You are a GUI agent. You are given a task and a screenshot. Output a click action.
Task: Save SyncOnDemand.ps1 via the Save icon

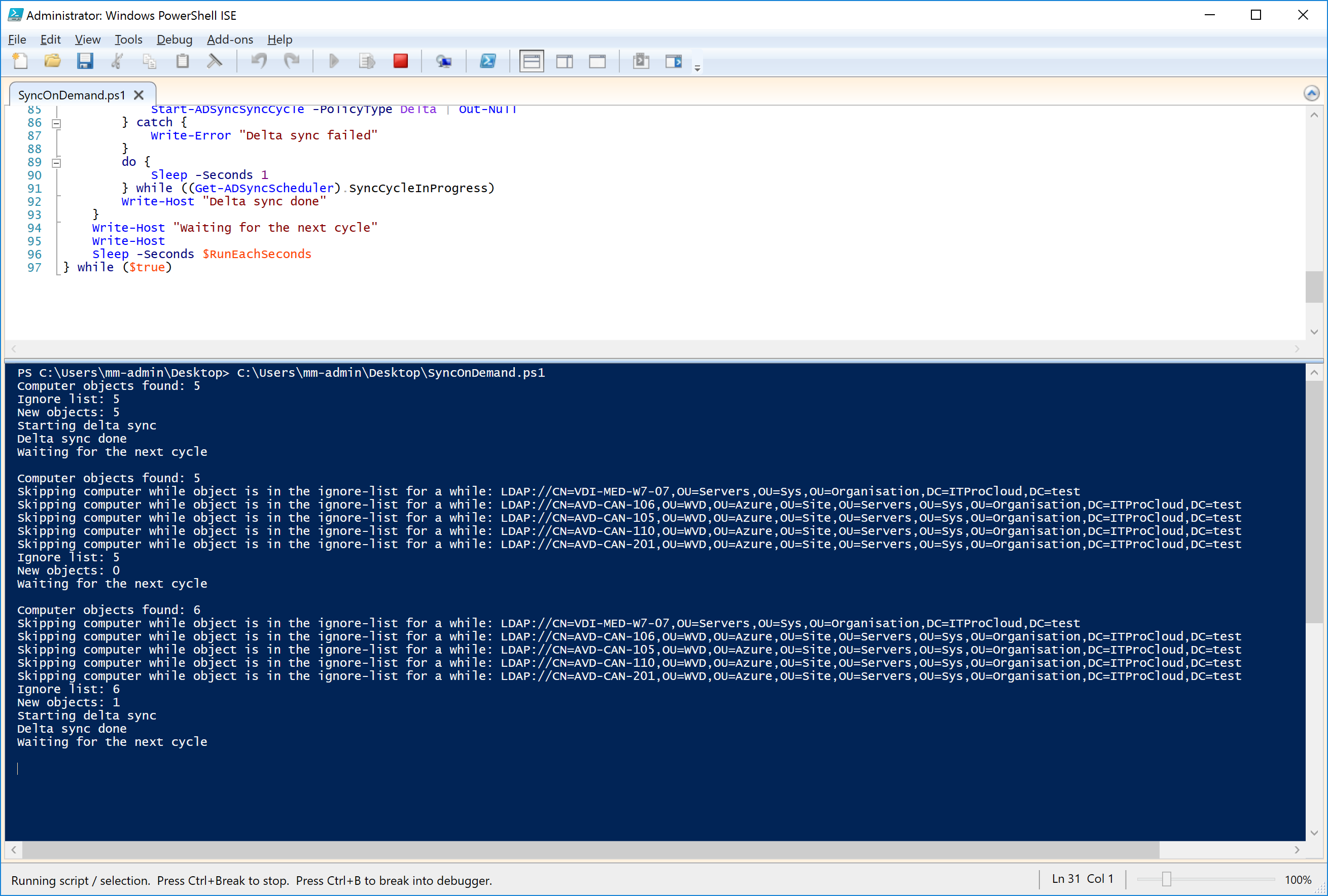[x=86, y=60]
